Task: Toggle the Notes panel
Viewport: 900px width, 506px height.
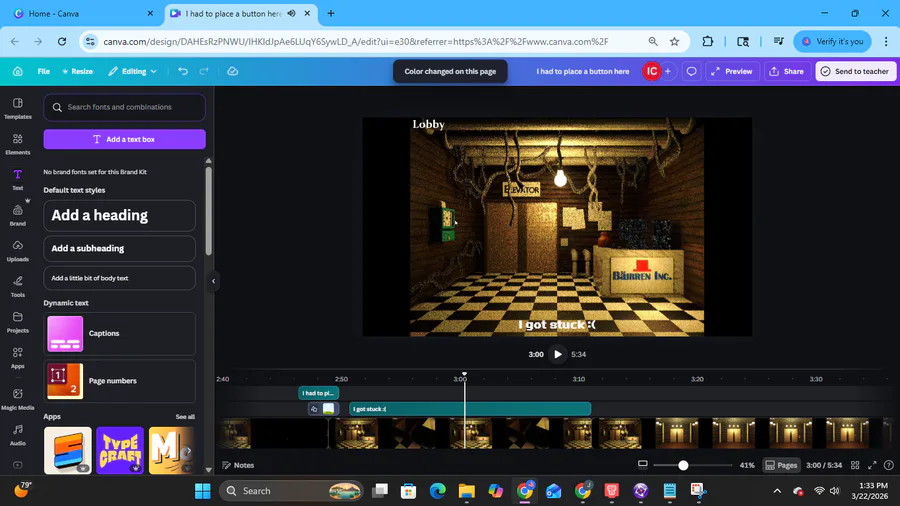Action: click(238, 465)
